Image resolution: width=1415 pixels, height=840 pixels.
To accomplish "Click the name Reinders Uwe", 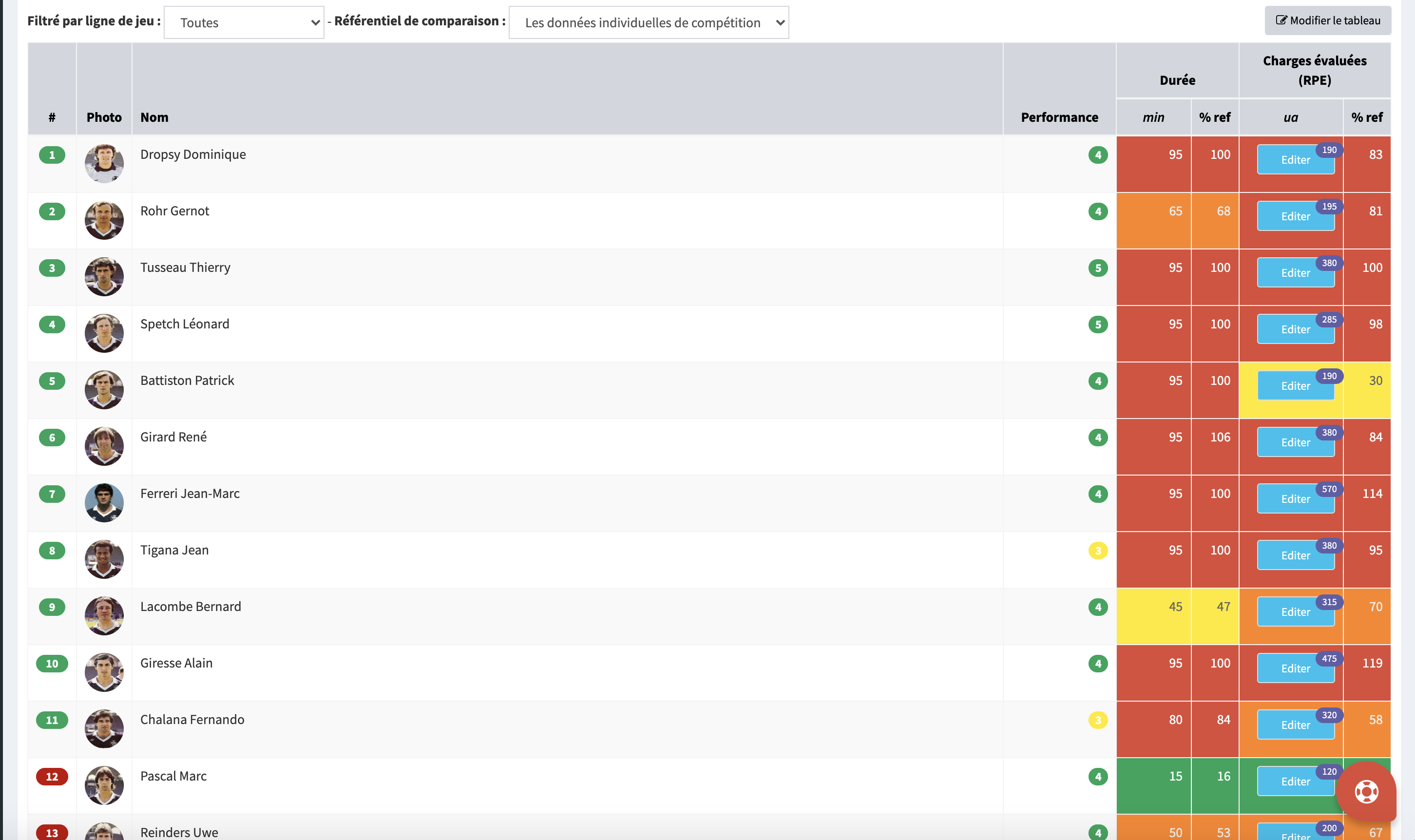I will coord(179,832).
